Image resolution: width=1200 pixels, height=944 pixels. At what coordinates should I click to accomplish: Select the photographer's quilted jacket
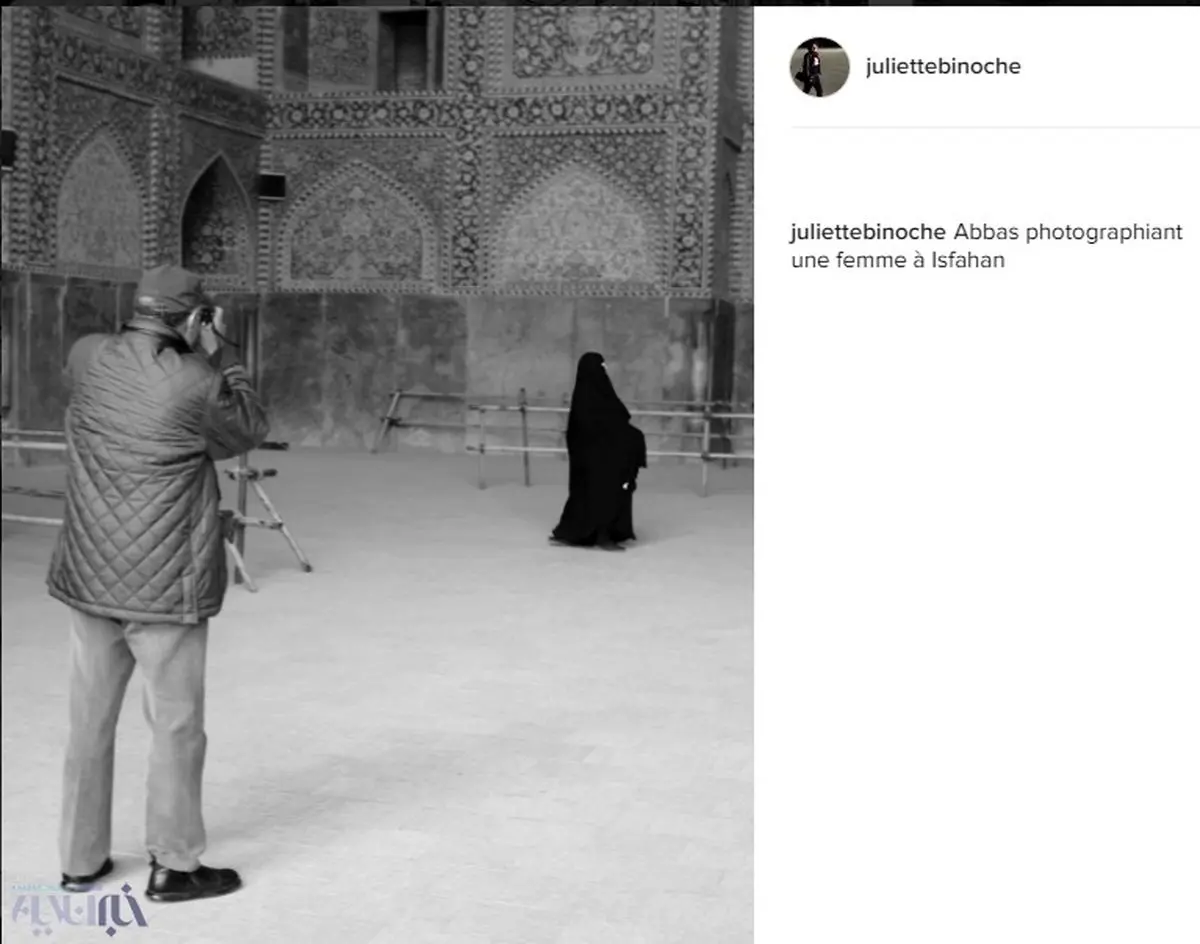[153, 470]
